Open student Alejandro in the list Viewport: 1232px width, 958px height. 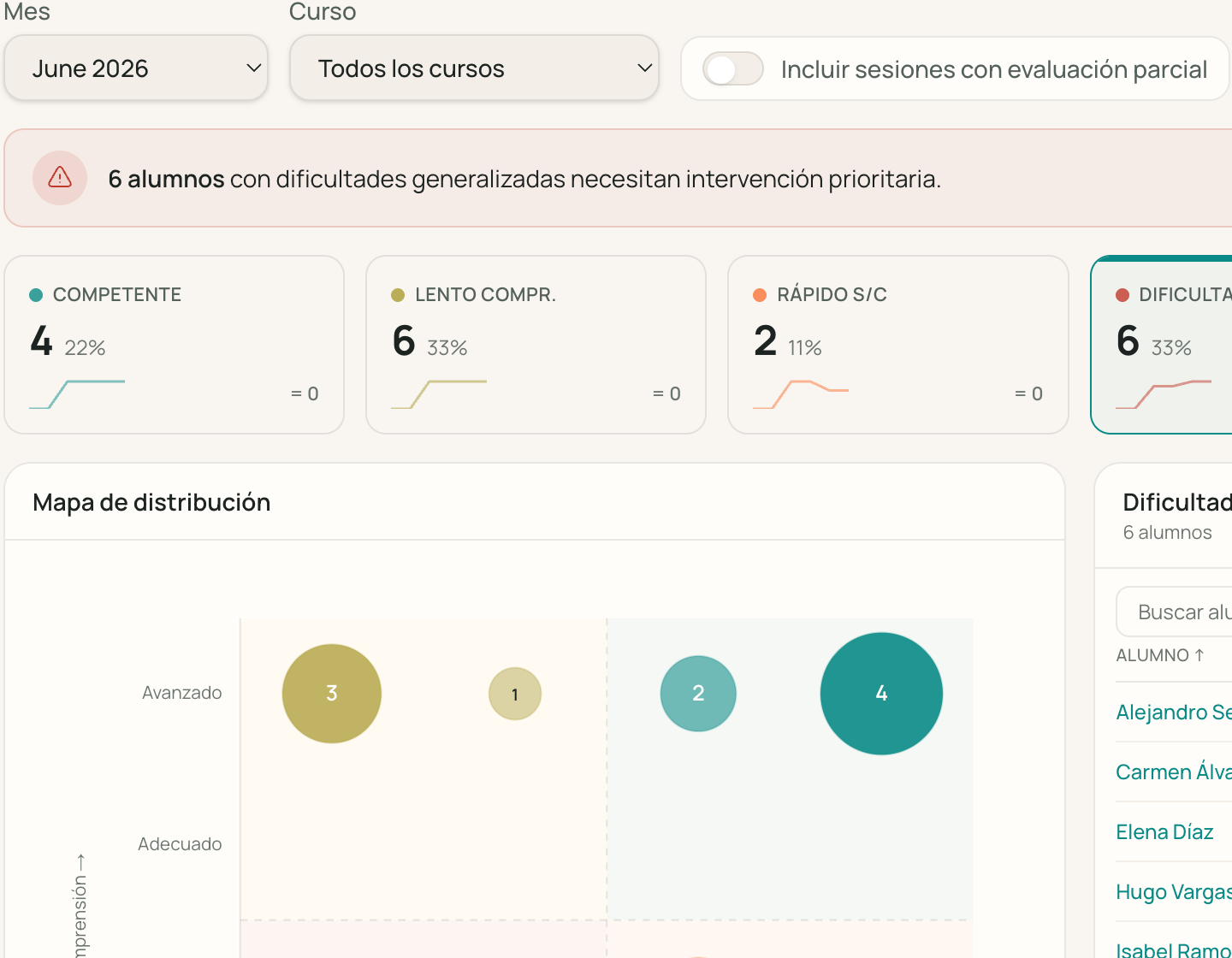pos(1174,712)
